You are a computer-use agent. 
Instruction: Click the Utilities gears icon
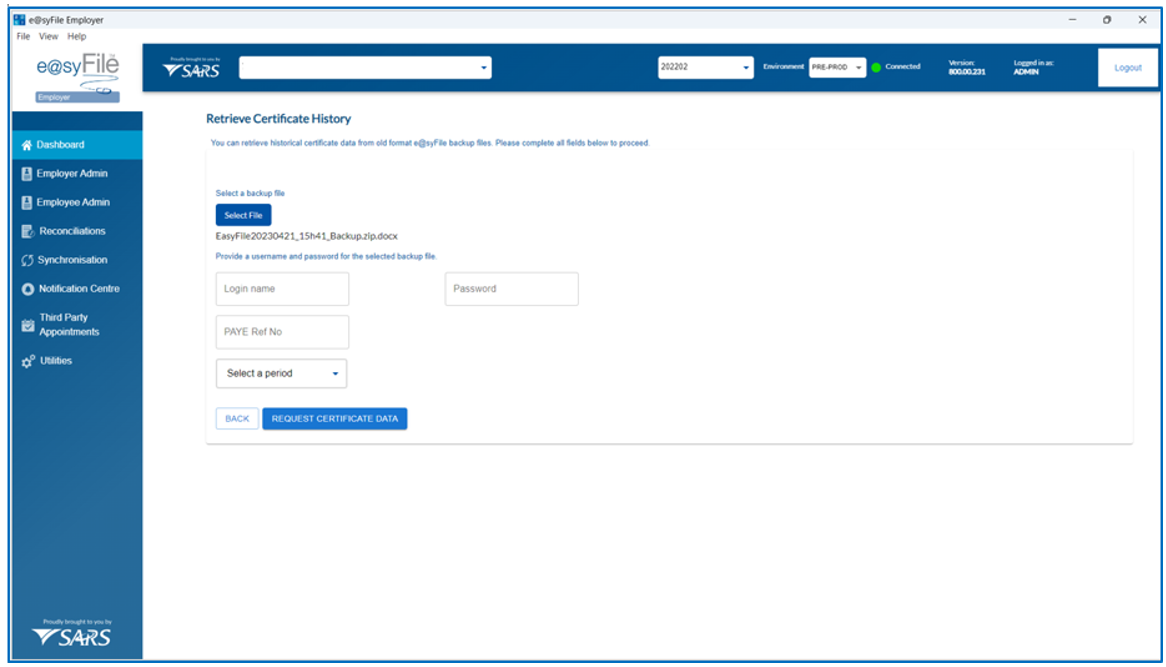[28, 361]
